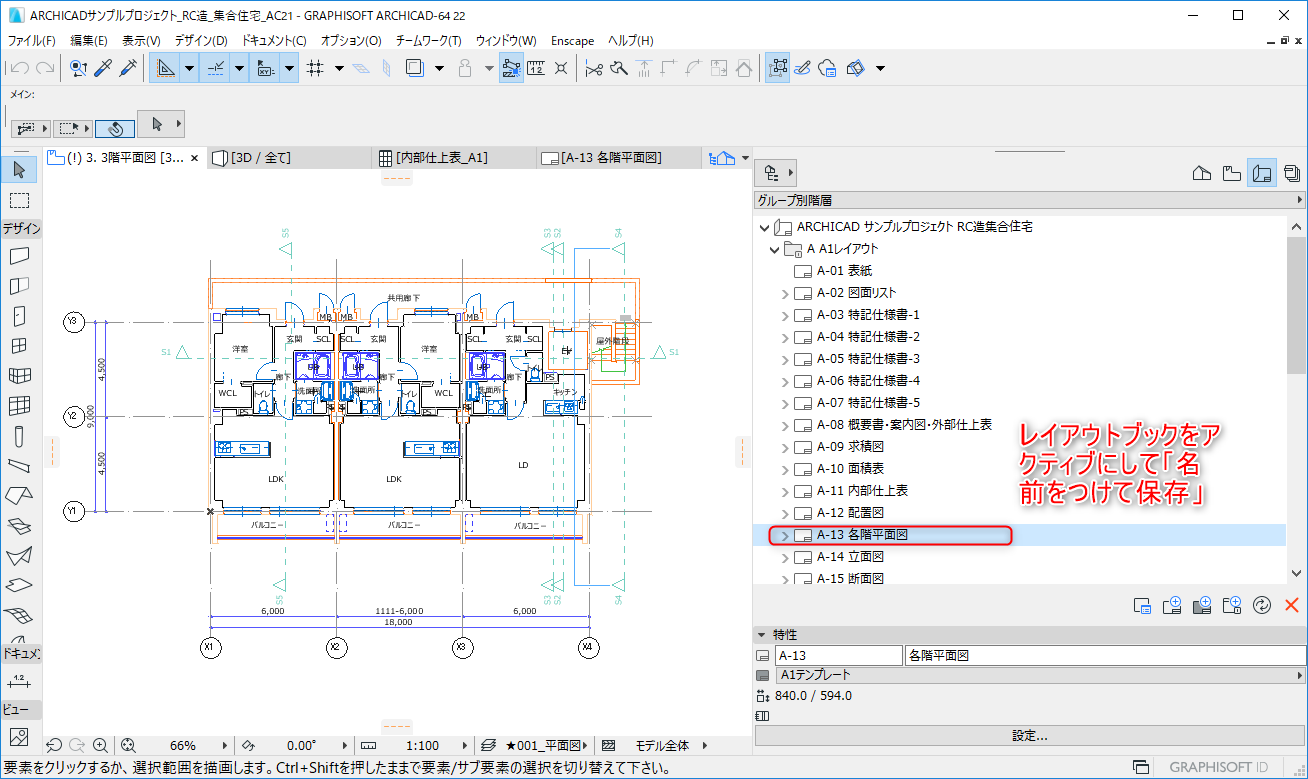
Task: Click the layout ID field A-13
Action: coord(838,656)
